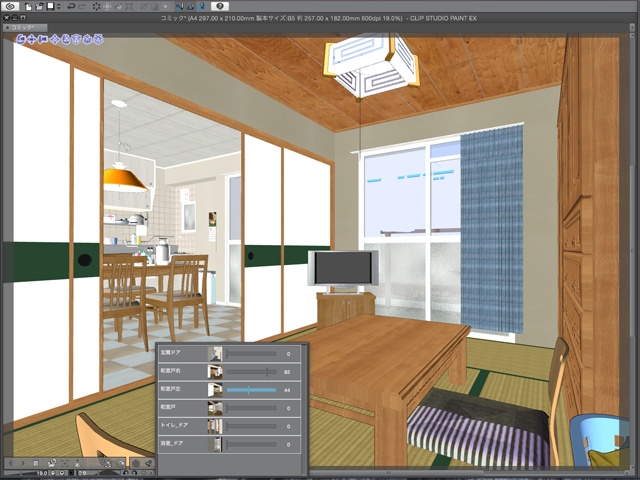The width and height of the screenshot is (640, 480).
Task: Create a new document
Action: (29, 7)
